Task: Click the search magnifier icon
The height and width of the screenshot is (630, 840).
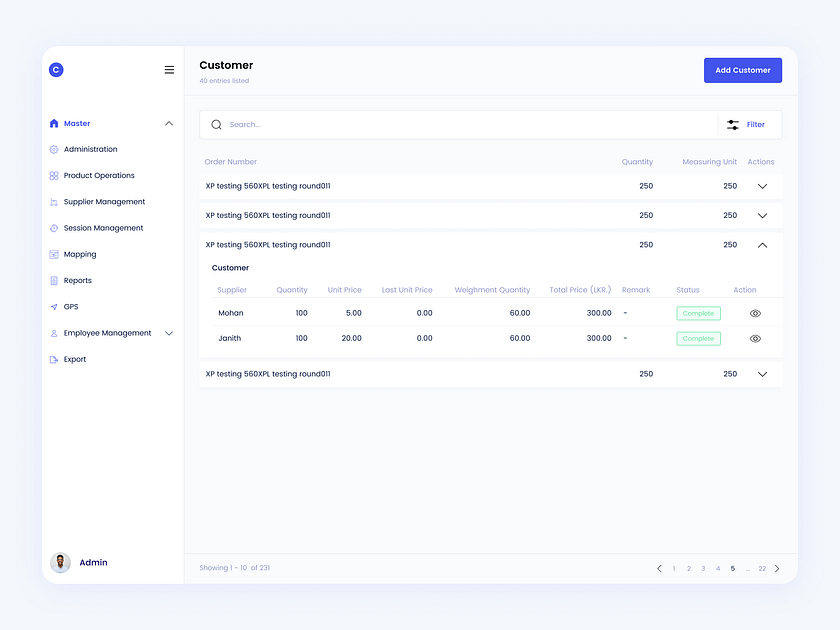Action: [216, 125]
